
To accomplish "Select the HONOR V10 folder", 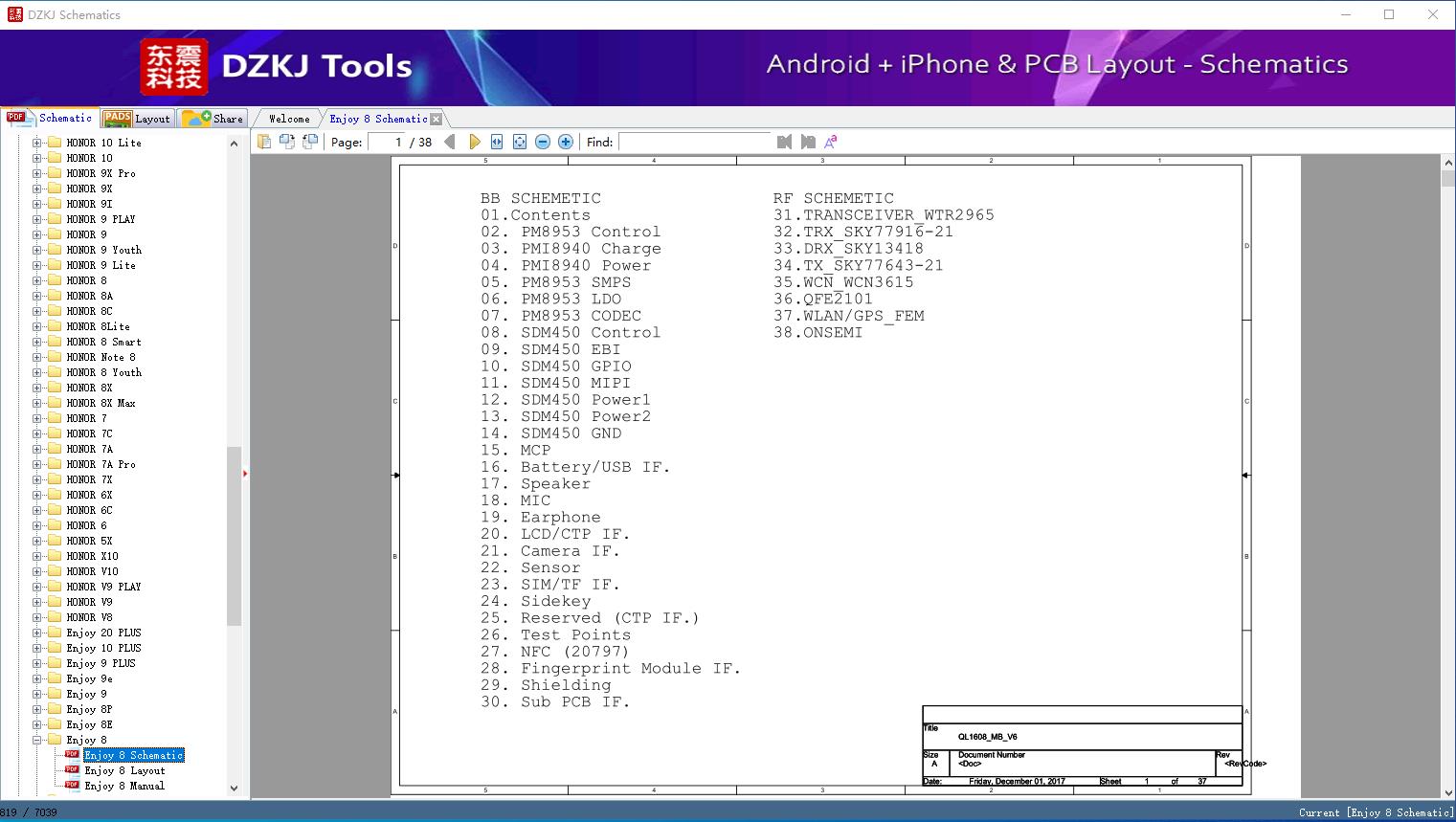I will click(92, 571).
